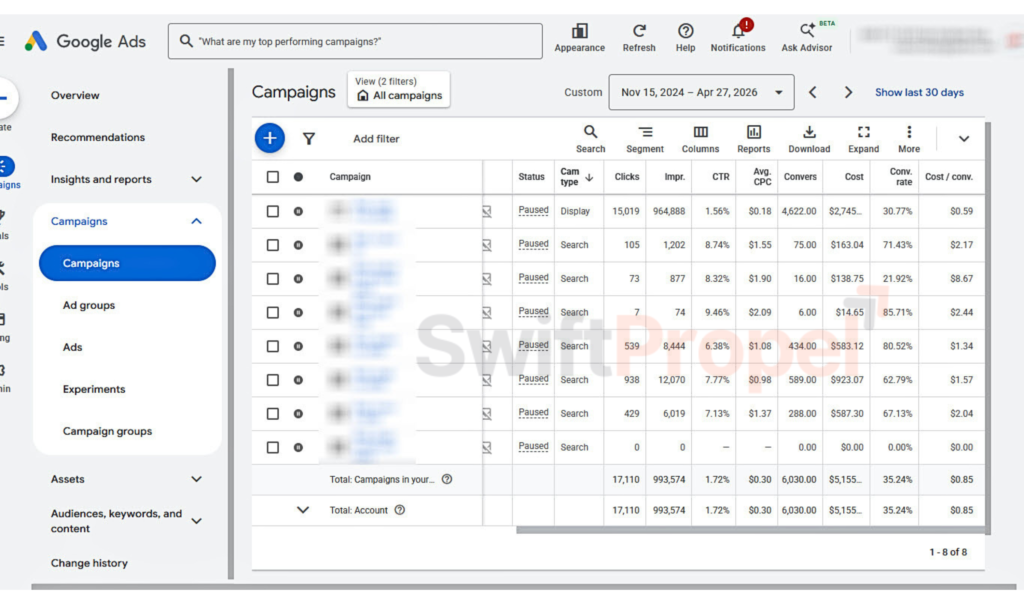The width and height of the screenshot is (1024, 604).
Task: Open the Notifications bell
Action: point(738,38)
